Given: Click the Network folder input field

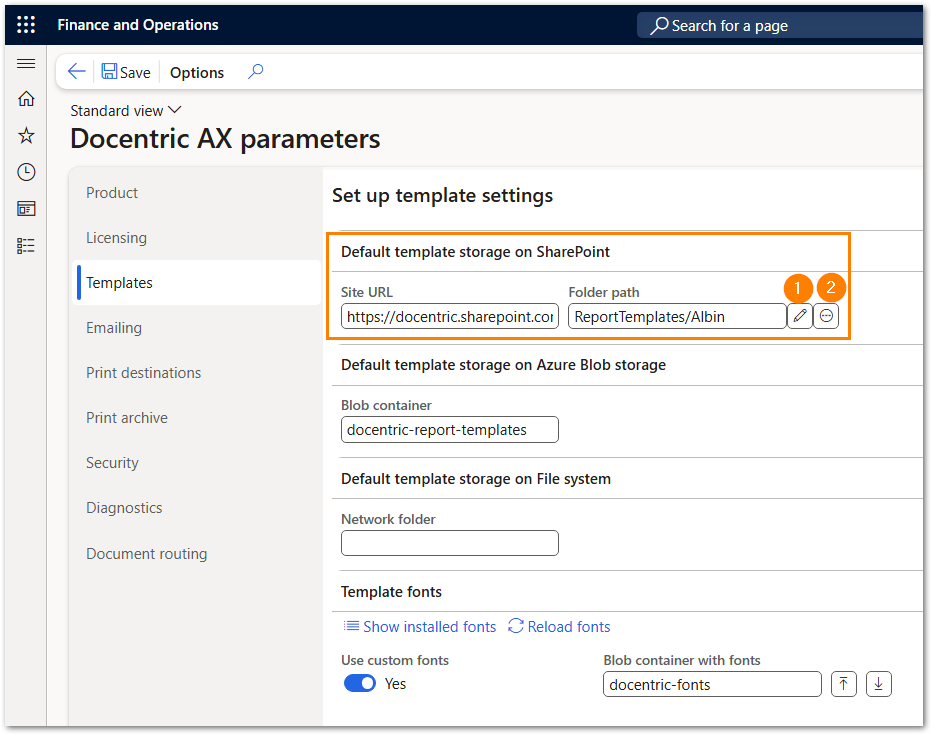Looking at the screenshot, I should click(449, 543).
